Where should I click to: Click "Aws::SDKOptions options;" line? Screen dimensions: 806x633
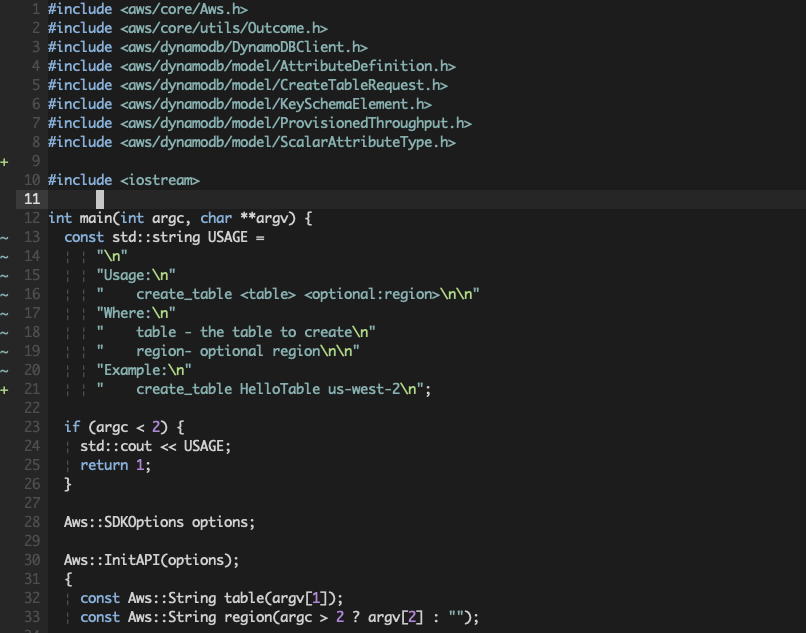[x=159, y=522]
